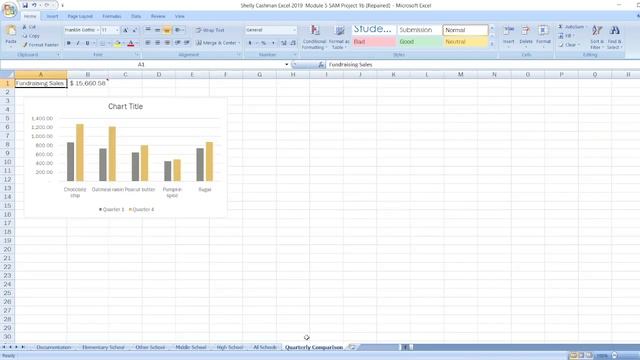640x360 pixels.
Task: Select the Format Painter tool
Action: pos(41,45)
